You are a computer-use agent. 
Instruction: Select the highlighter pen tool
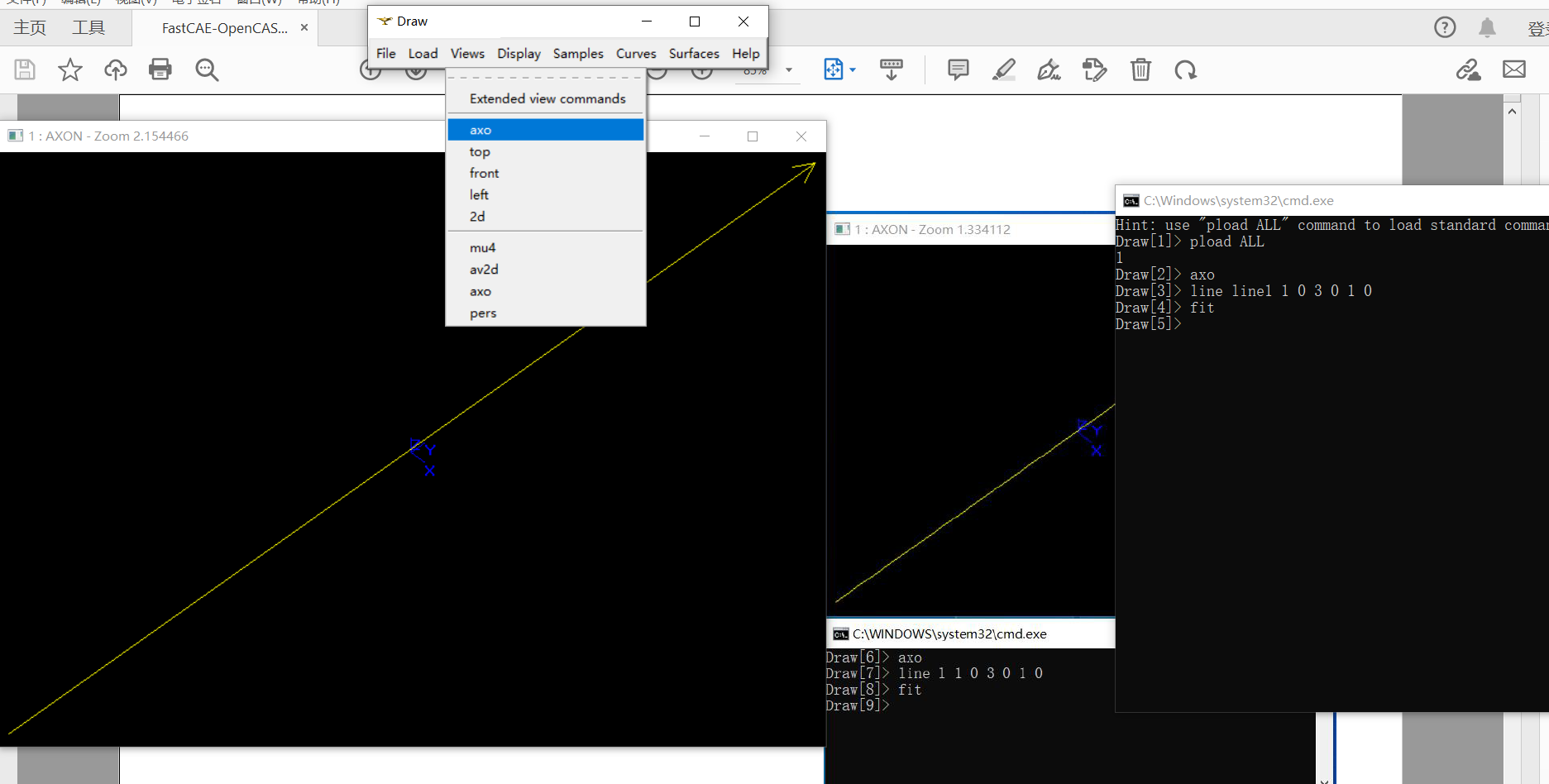pos(1004,69)
